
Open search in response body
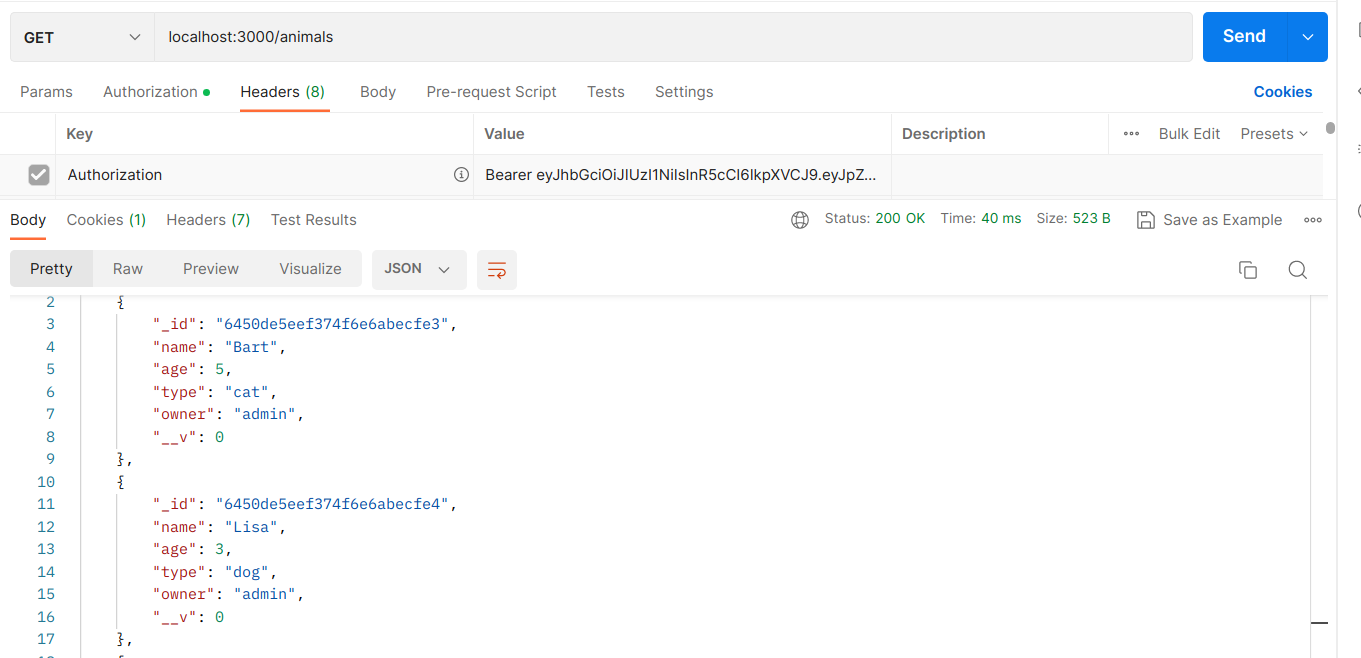[x=1297, y=270]
